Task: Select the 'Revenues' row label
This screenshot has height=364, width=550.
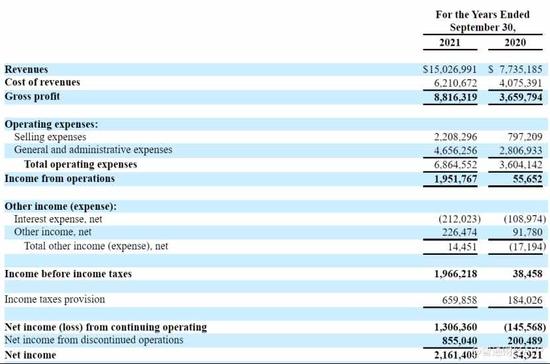Action: click(x=26, y=69)
